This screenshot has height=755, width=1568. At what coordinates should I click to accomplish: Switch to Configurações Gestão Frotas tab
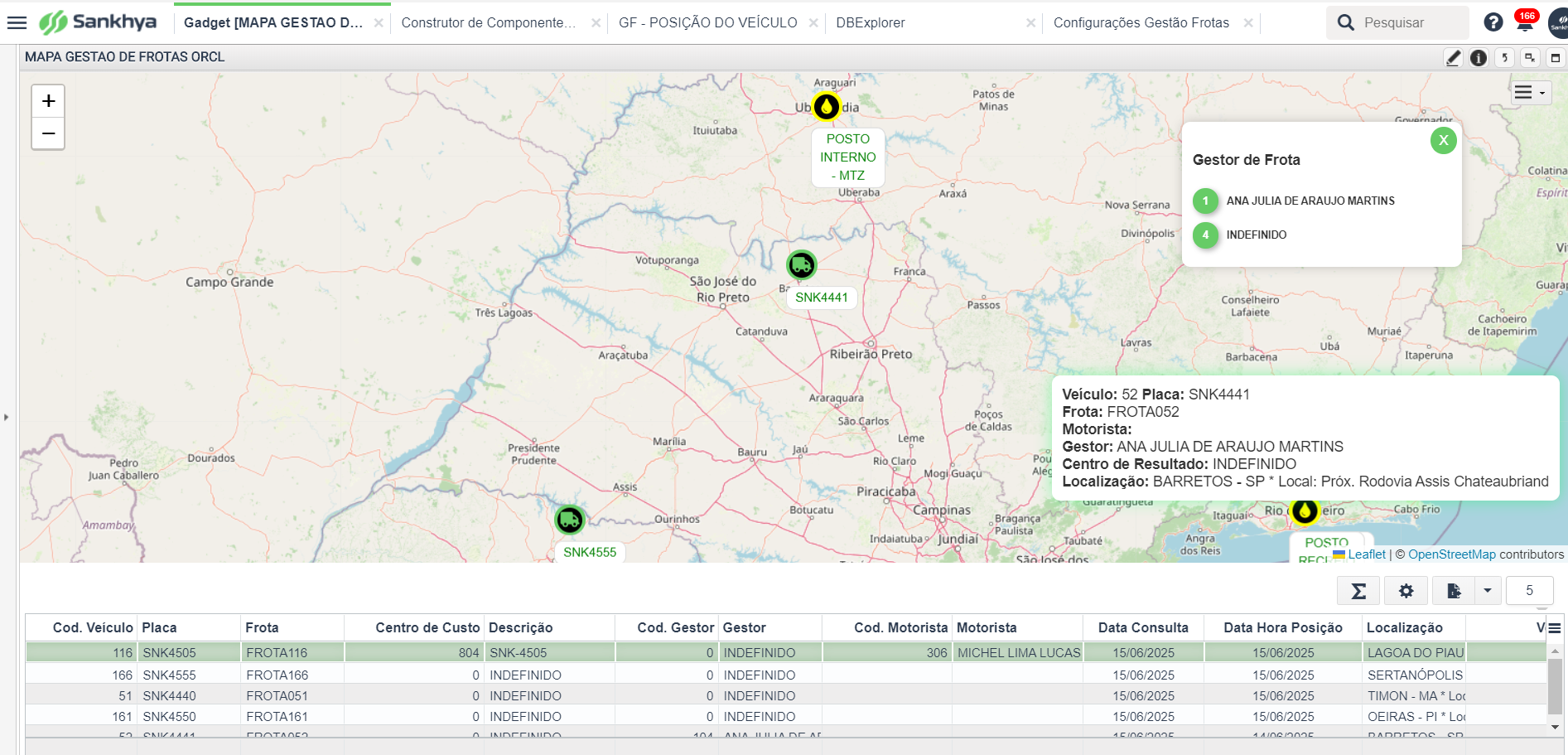[x=1141, y=23]
